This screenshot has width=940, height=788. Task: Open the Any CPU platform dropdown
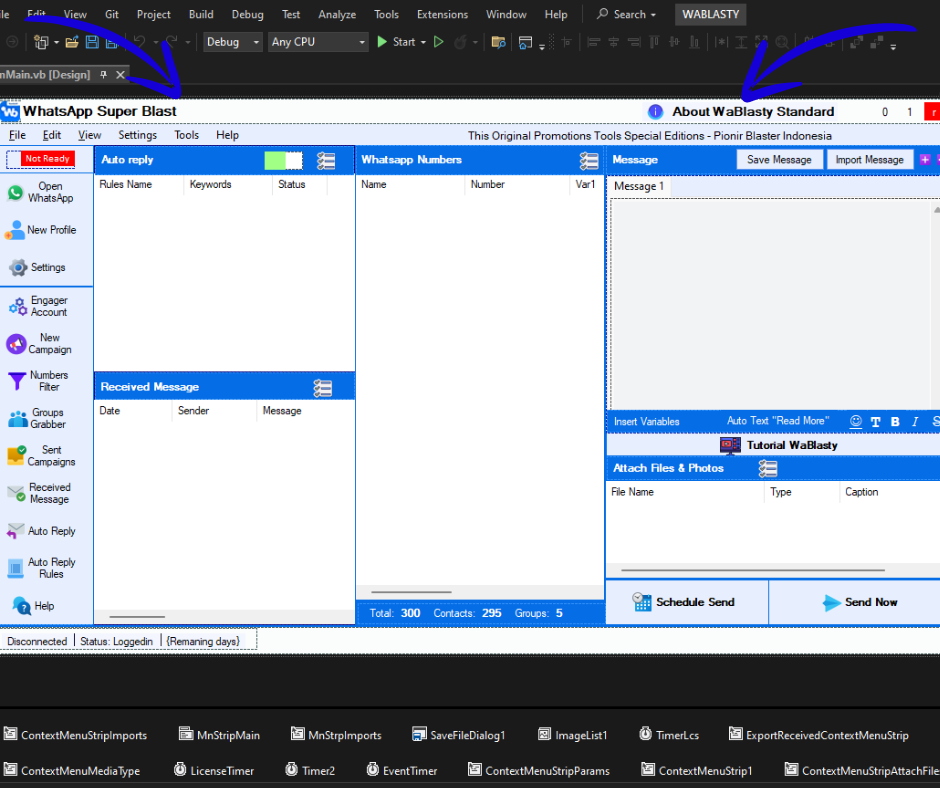(x=318, y=42)
